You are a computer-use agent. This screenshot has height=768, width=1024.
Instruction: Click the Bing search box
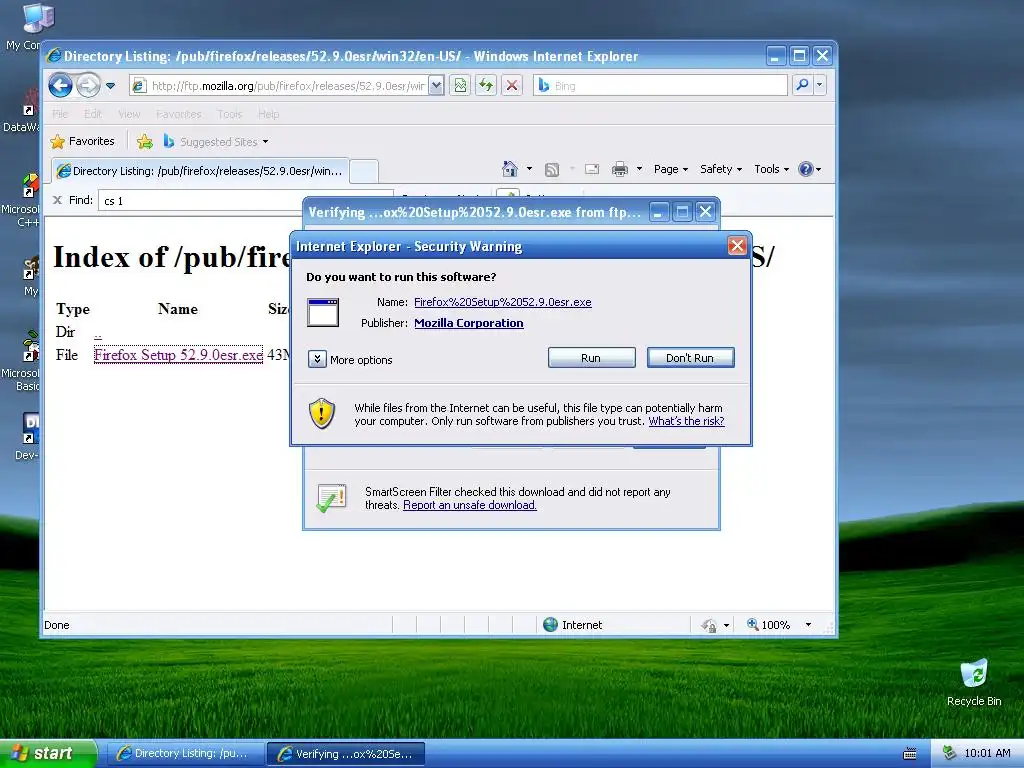pos(661,86)
